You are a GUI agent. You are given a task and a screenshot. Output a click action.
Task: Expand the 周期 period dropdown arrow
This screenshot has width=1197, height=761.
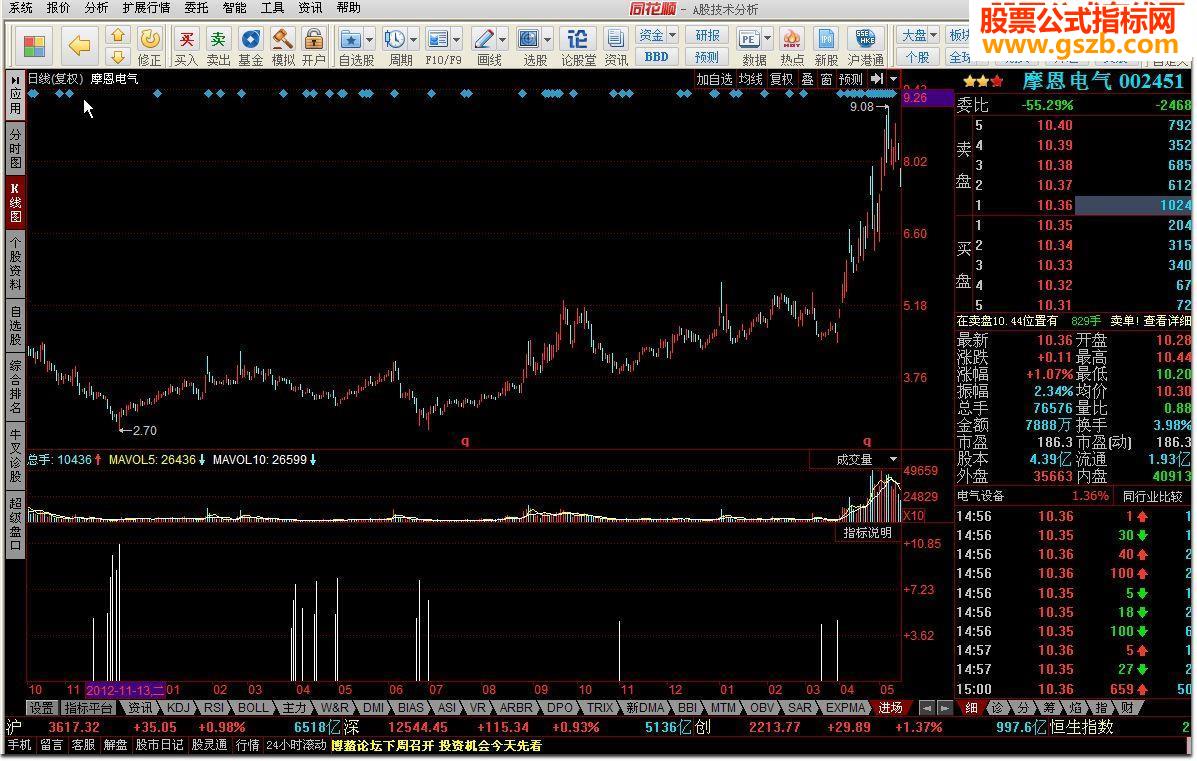tap(414, 39)
